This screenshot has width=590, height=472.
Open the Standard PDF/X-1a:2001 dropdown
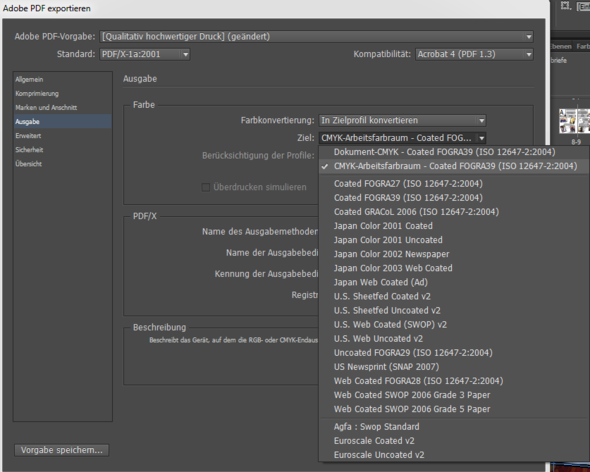tap(145, 54)
